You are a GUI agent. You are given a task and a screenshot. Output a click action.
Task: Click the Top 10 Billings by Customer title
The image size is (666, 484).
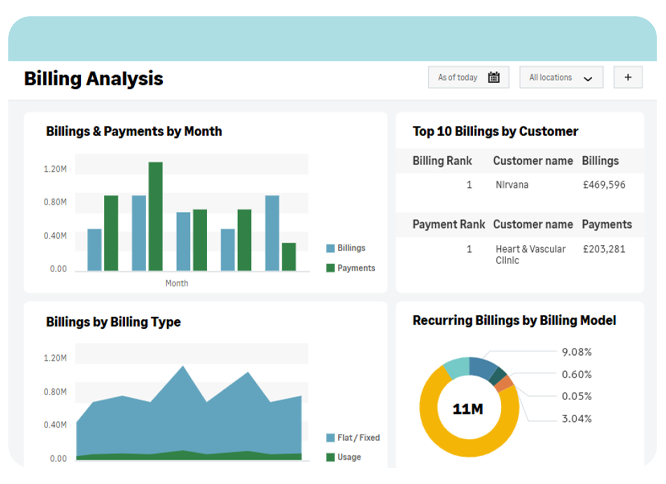pyautogui.click(x=495, y=131)
